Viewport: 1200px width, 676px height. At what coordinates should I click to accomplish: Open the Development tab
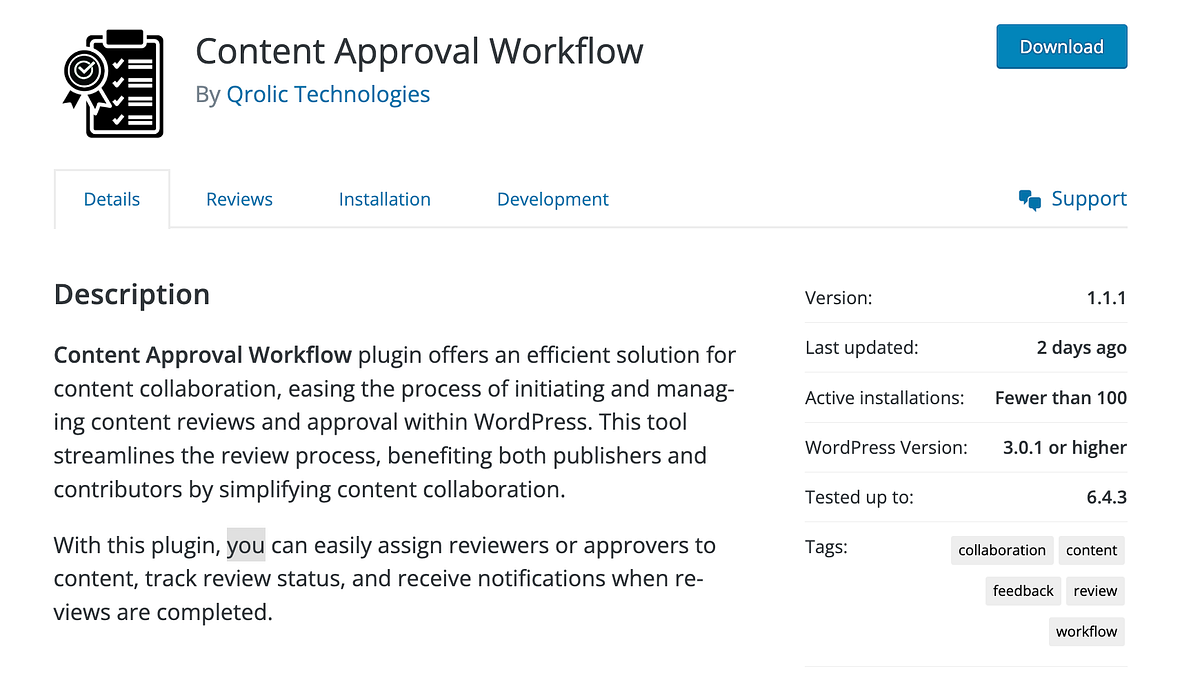[x=552, y=199]
